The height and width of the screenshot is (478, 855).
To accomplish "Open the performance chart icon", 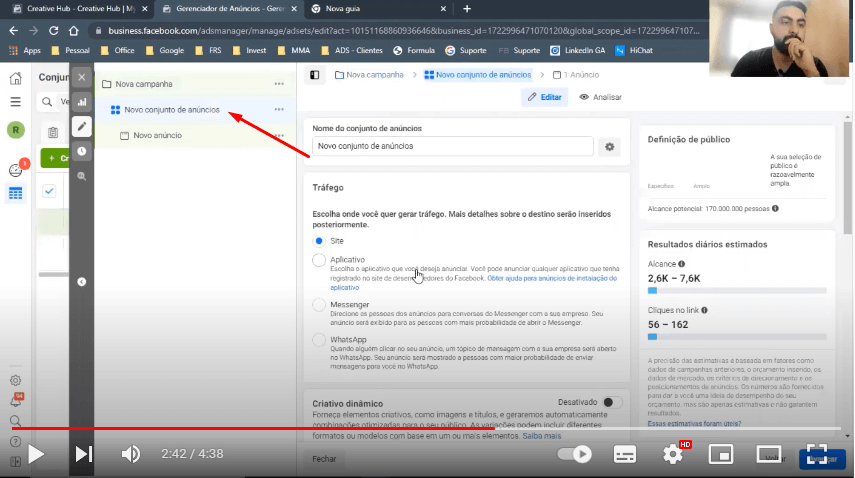I will (x=82, y=102).
